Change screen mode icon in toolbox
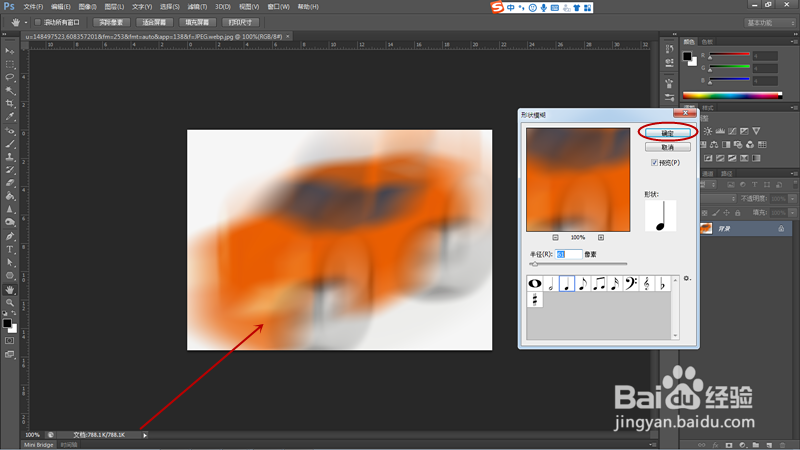 click(10, 354)
